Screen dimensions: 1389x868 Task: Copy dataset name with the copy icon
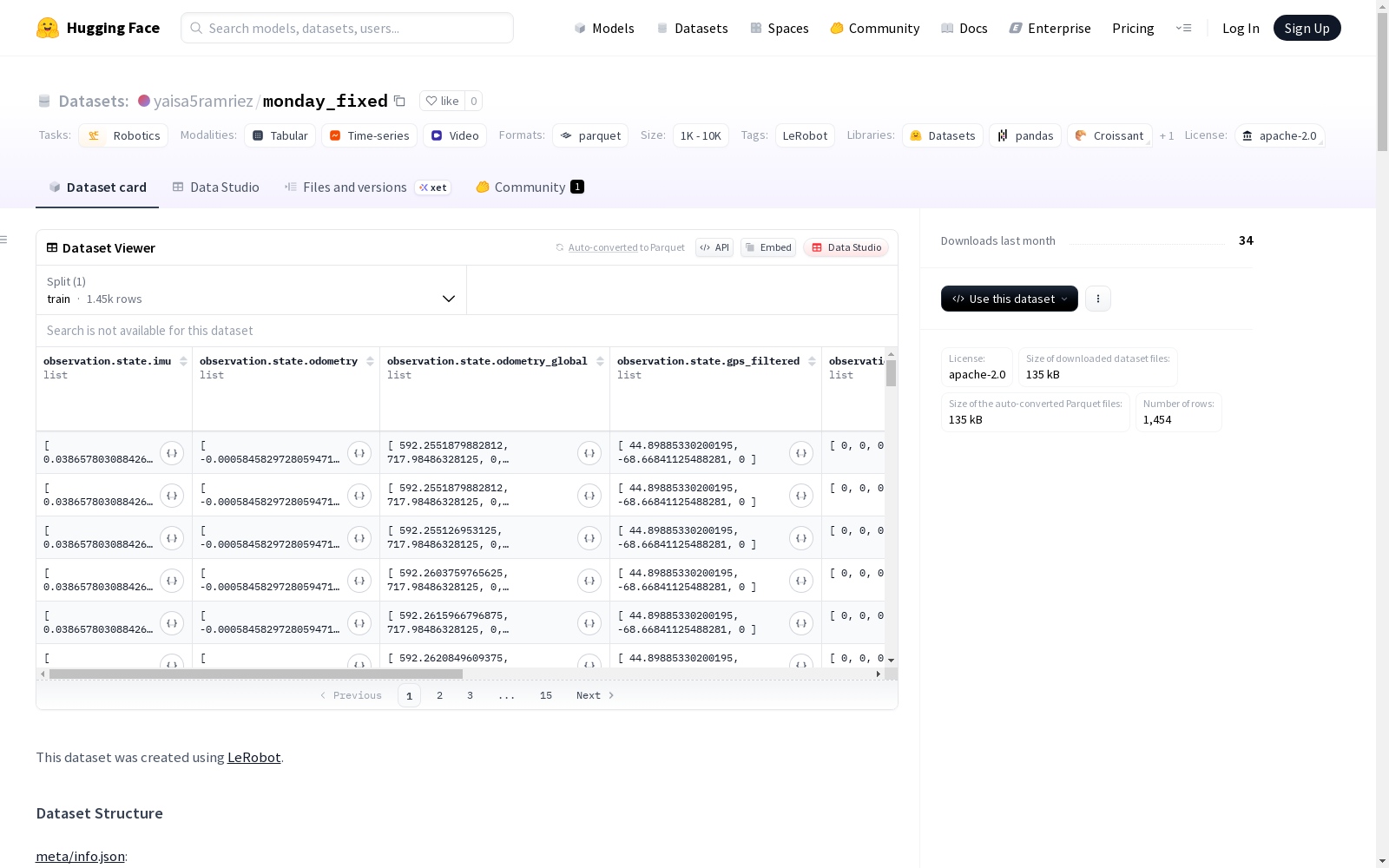coord(399,101)
